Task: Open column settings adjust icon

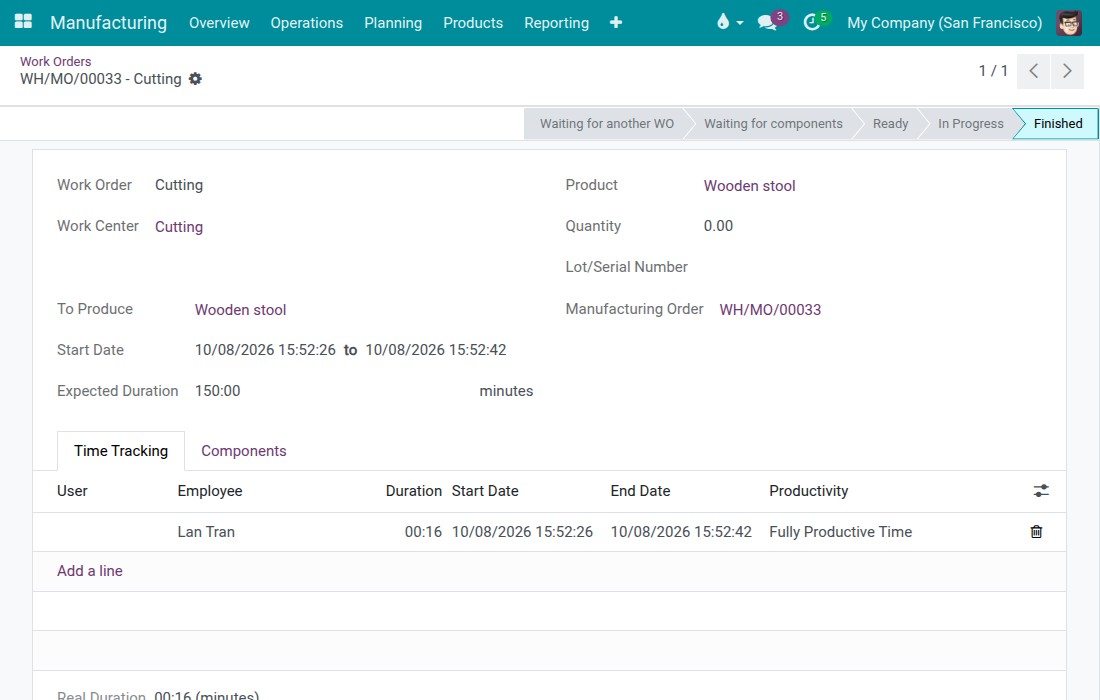Action: click(1041, 491)
